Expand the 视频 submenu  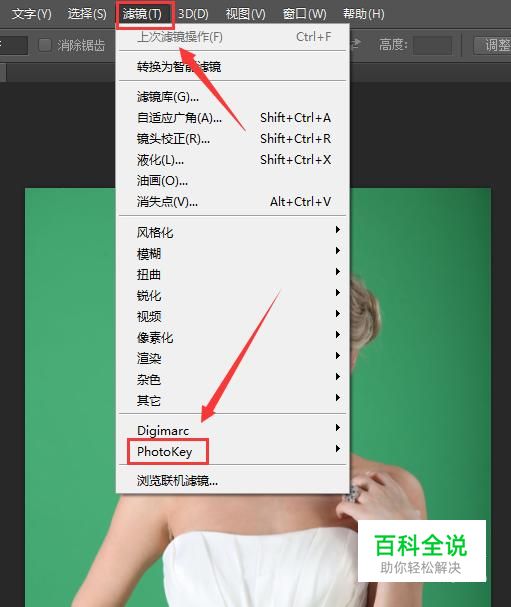click(x=233, y=316)
